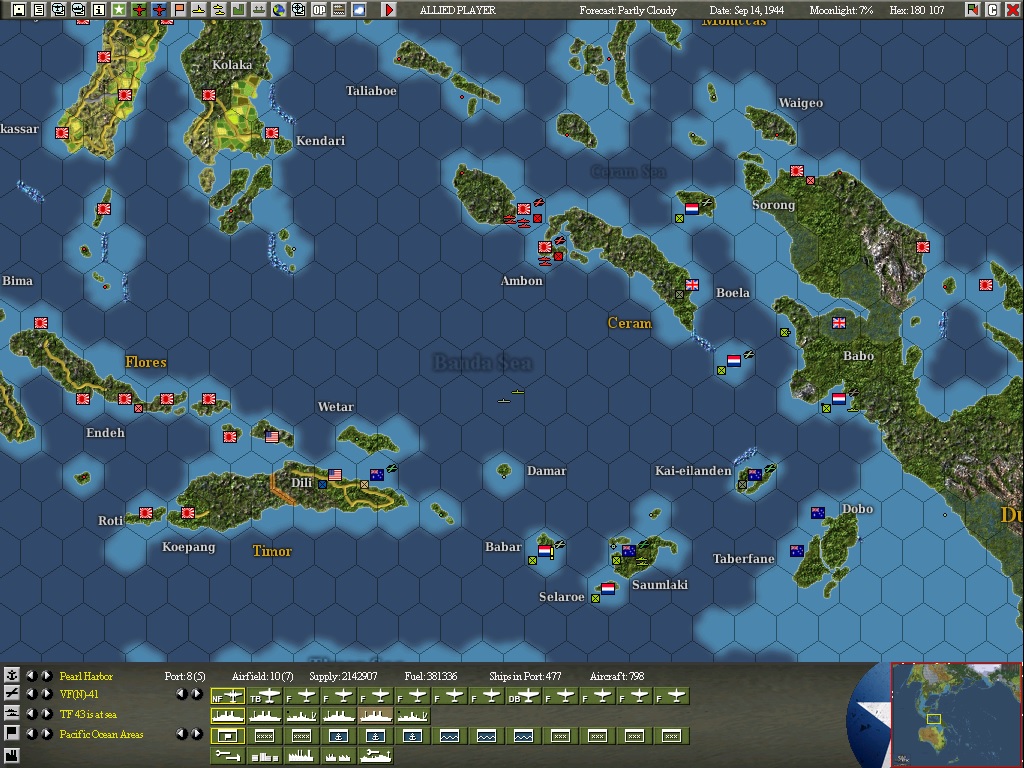
Task: Click the flag icon beside Pacific Ocean Areas
Action: coord(11,733)
